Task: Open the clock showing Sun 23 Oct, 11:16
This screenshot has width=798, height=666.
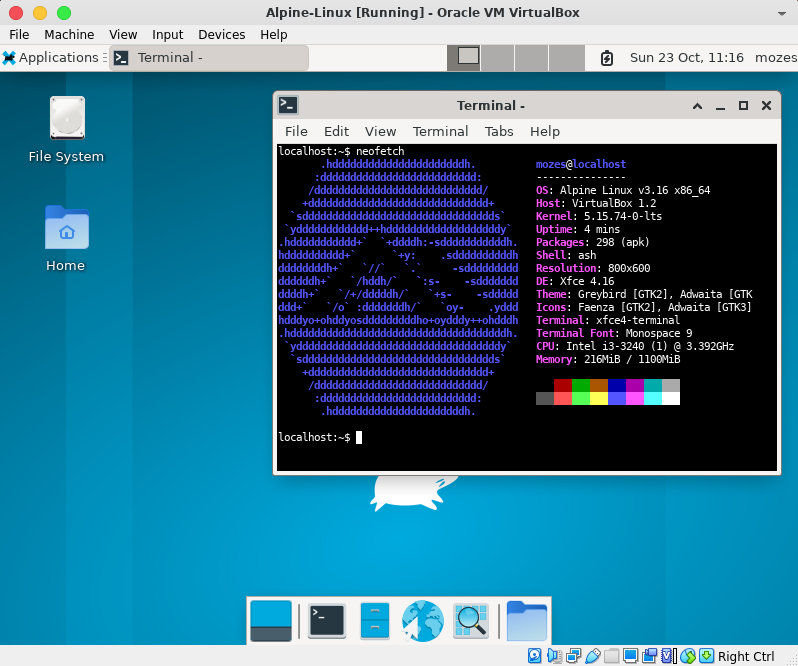Action: coord(687,57)
